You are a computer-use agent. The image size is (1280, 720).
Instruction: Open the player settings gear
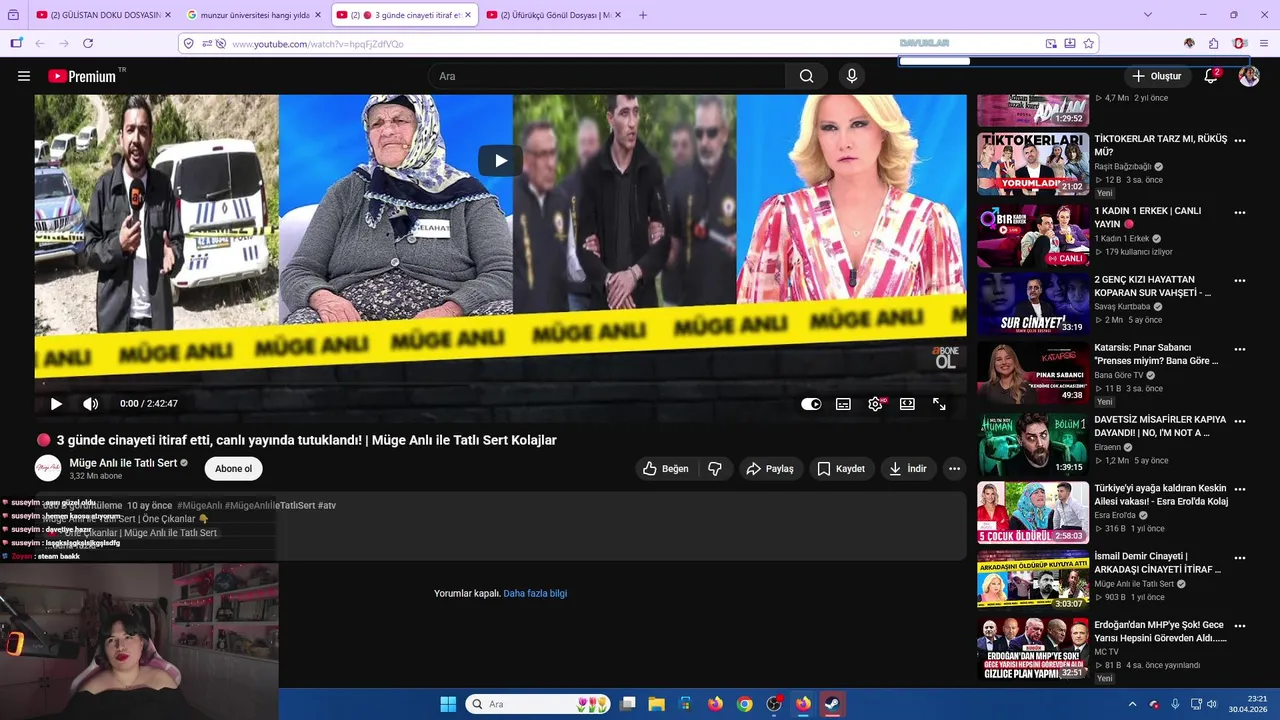click(876, 404)
